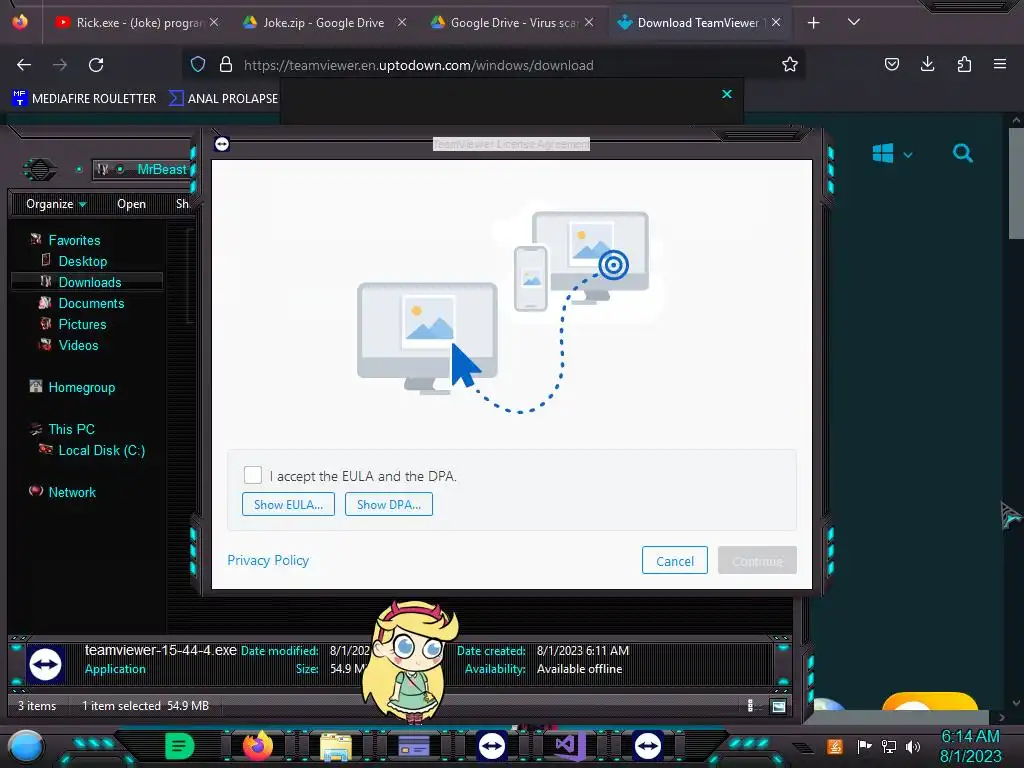1024x768 pixels.
Task: Click the Show DPA button
Action: tap(389, 504)
